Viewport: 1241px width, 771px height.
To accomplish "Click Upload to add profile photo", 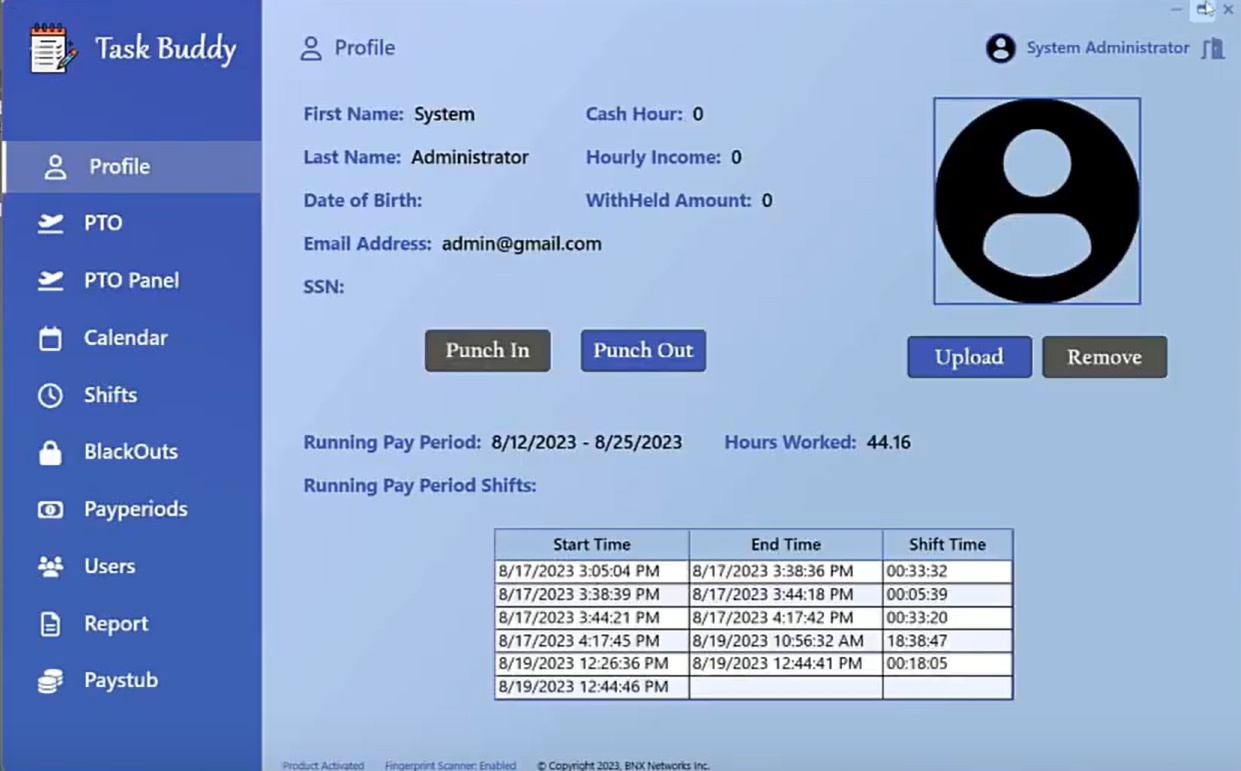I will [x=969, y=357].
